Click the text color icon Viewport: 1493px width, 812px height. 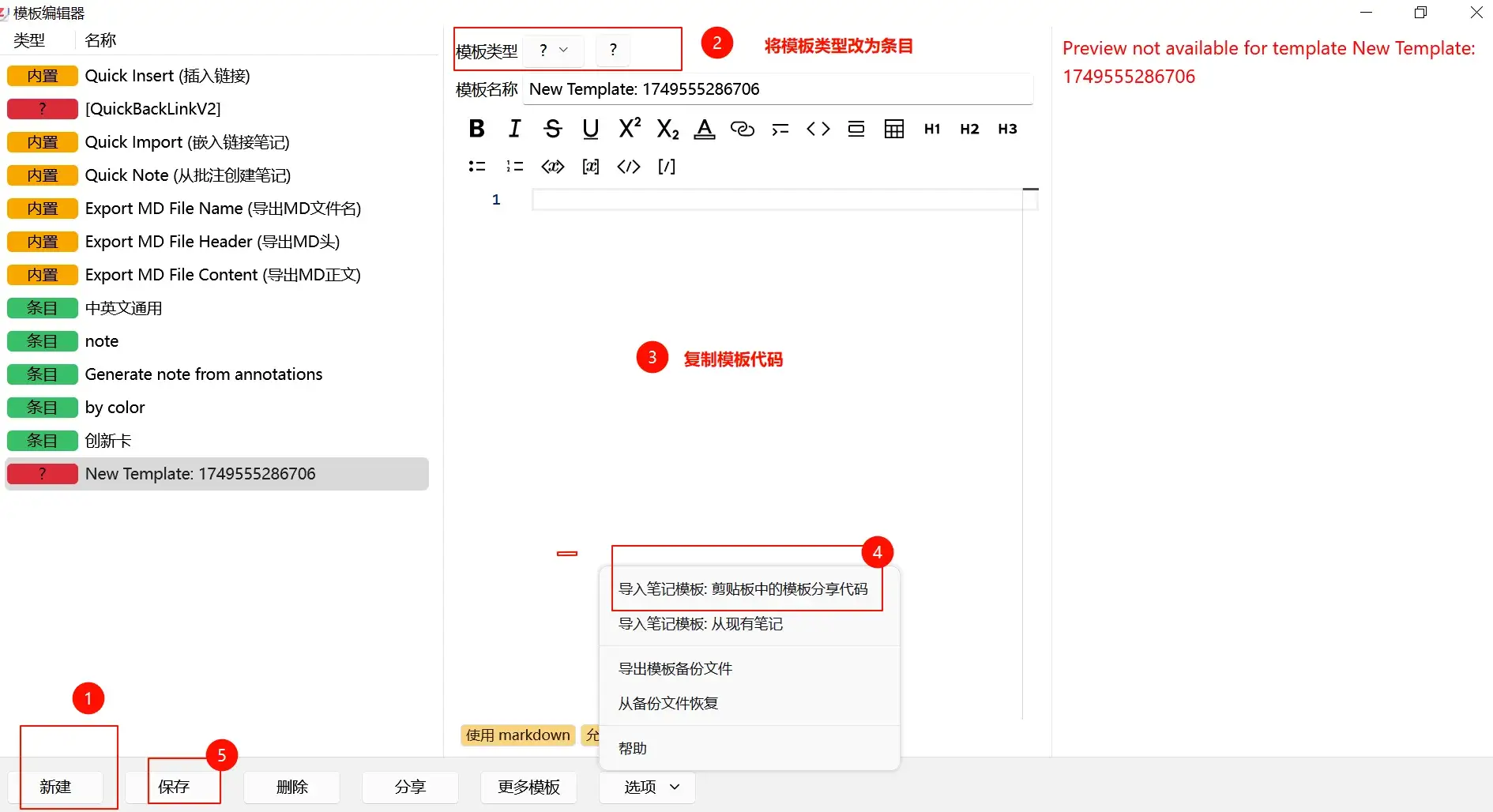(x=704, y=129)
